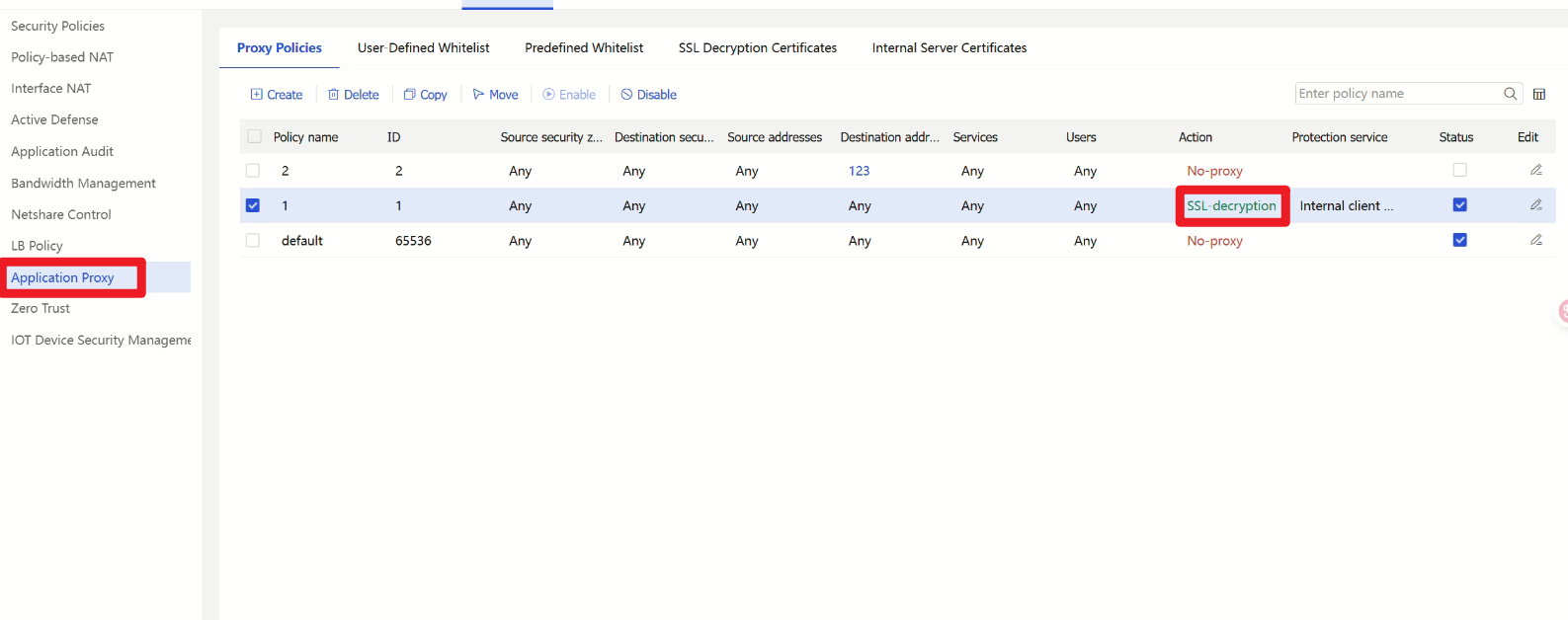Open the column settings table icon
This screenshot has width=1568, height=620.
1539,95
